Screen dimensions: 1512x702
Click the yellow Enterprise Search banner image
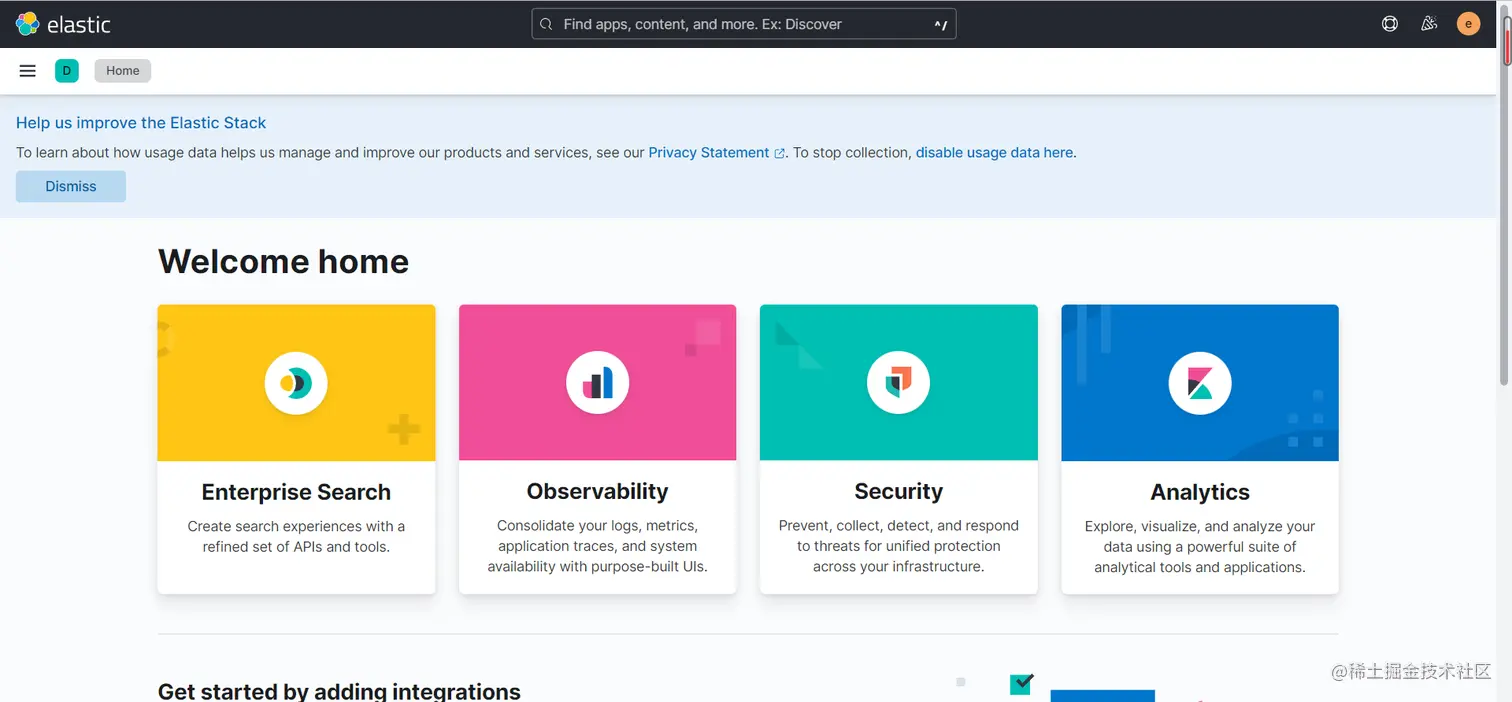pos(296,383)
